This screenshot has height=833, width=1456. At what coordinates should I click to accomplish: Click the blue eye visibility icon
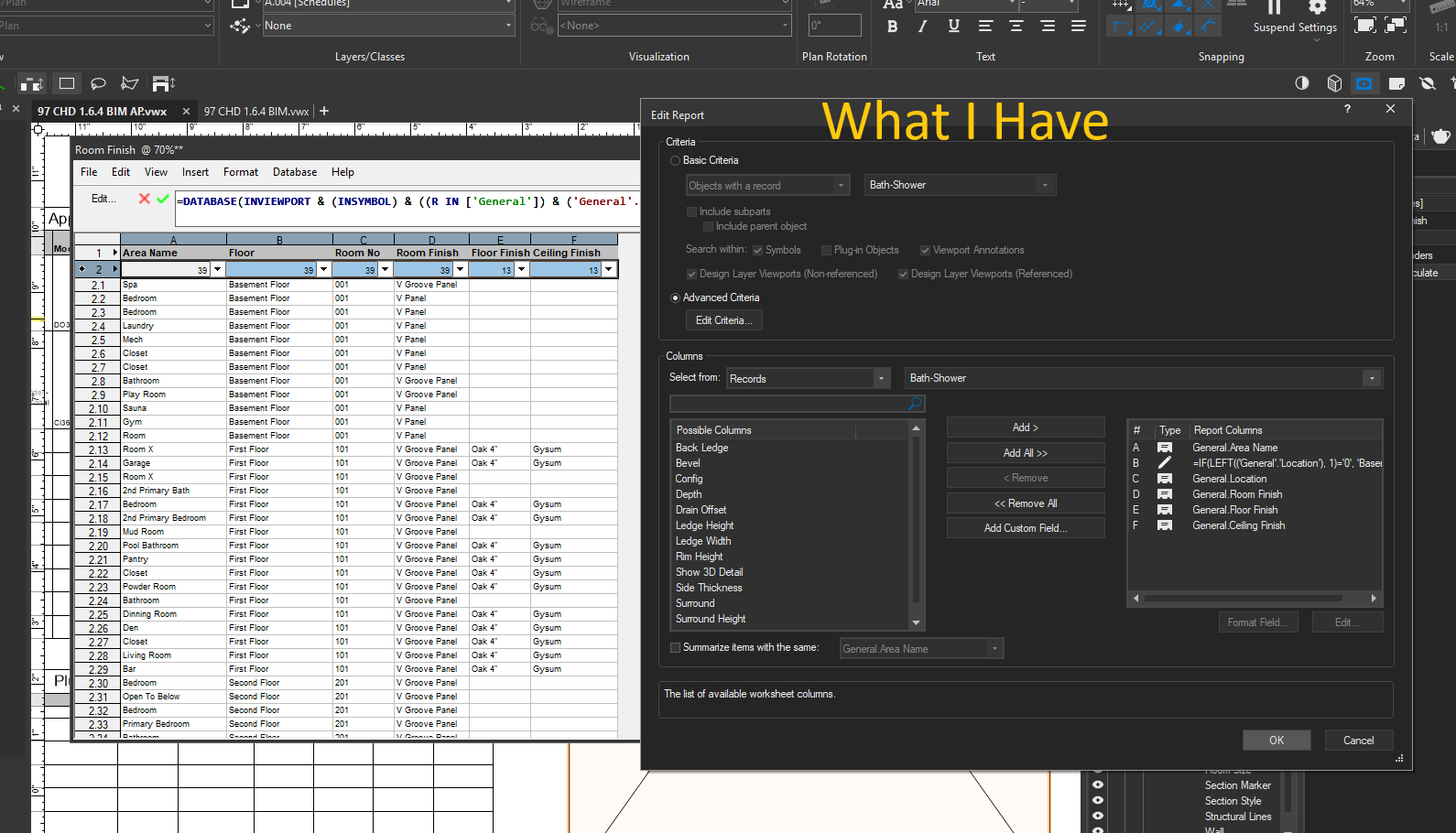pos(1364,84)
